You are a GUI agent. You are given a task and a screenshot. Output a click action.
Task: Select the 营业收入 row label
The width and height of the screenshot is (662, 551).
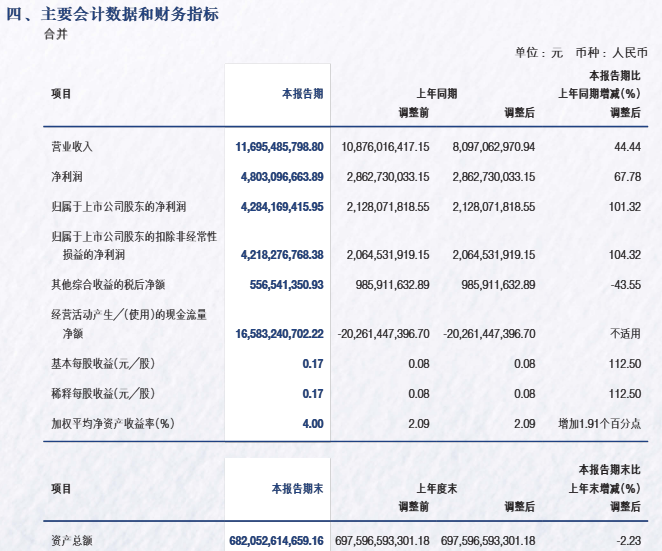(x=72, y=146)
